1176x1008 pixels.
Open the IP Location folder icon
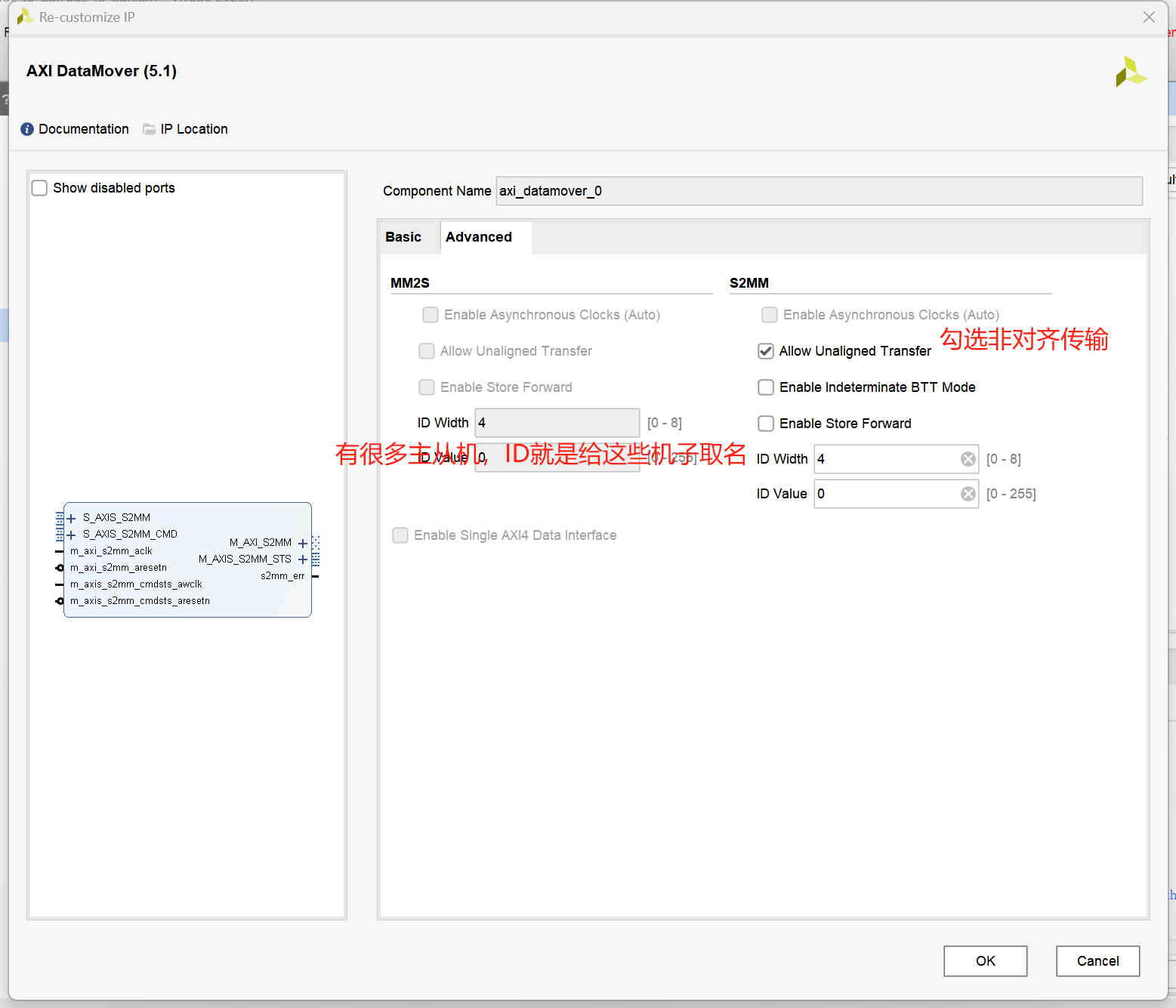(149, 129)
